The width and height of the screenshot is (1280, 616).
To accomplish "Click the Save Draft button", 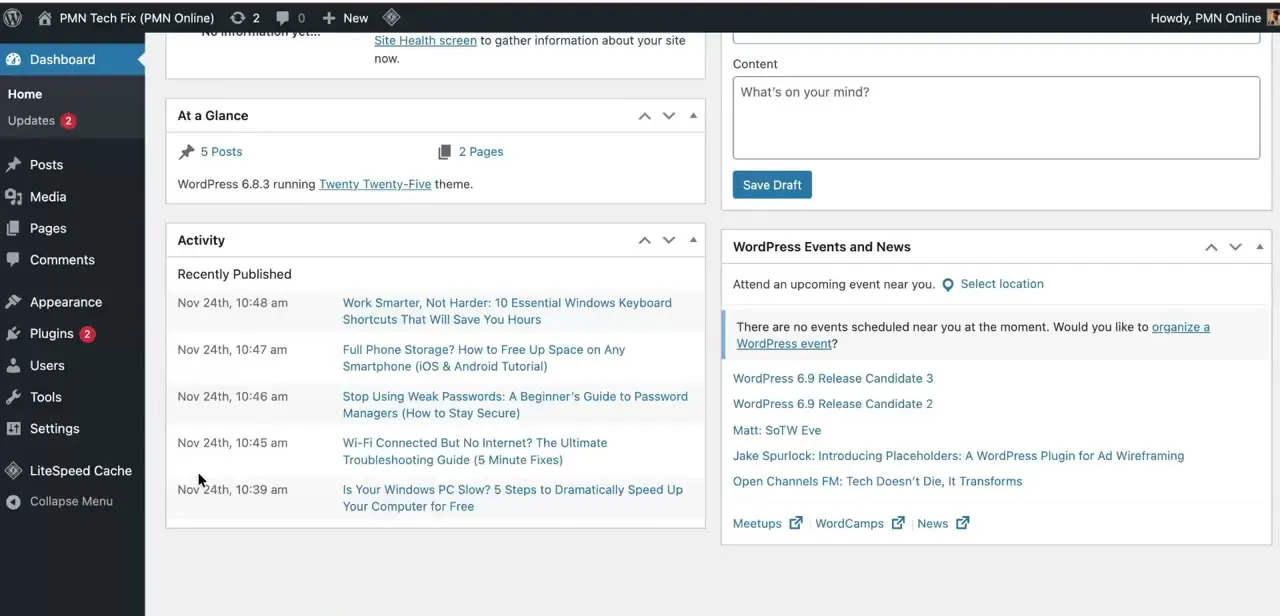I will coord(772,185).
